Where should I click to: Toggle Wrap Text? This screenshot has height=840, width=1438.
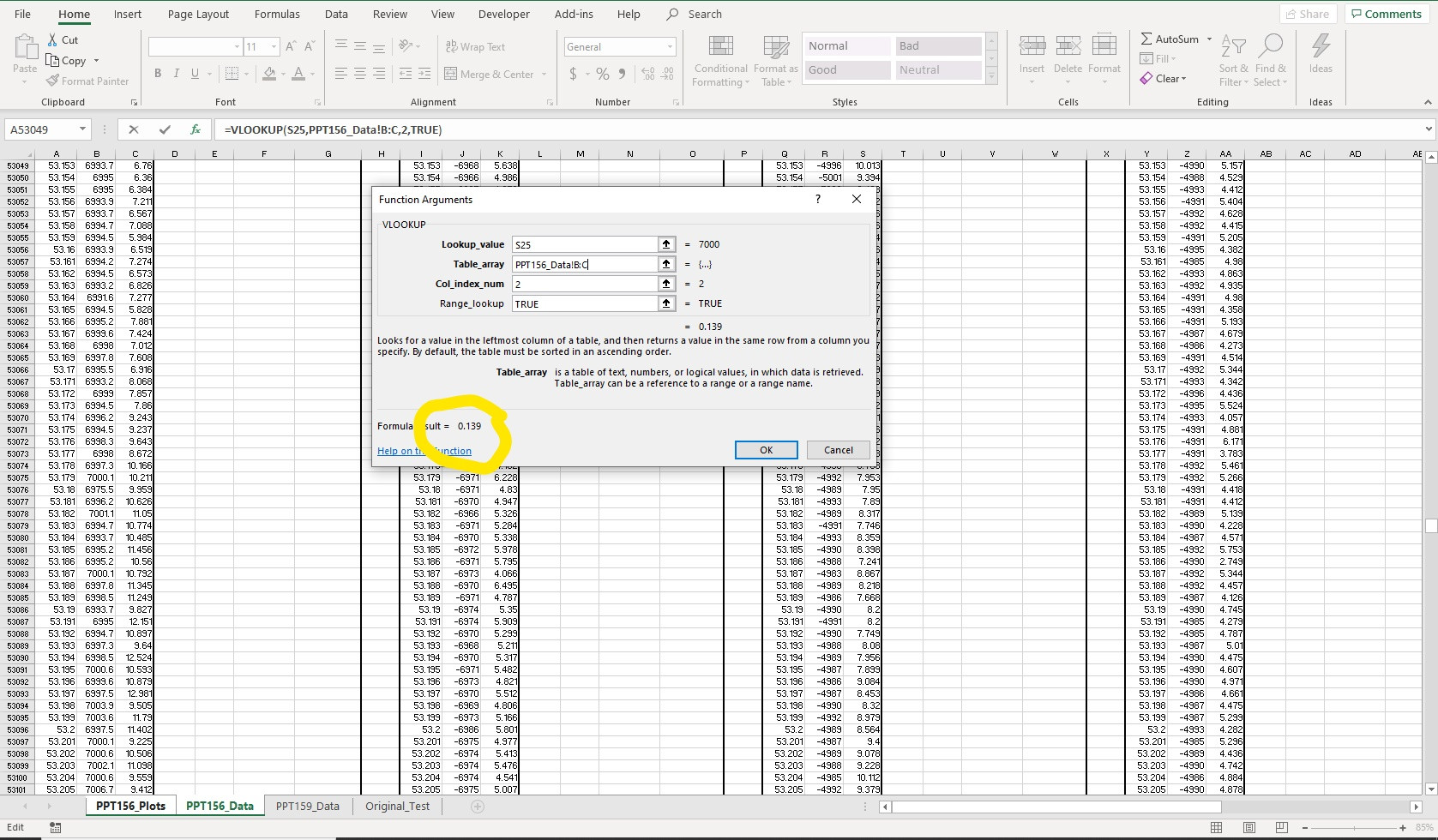click(476, 46)
